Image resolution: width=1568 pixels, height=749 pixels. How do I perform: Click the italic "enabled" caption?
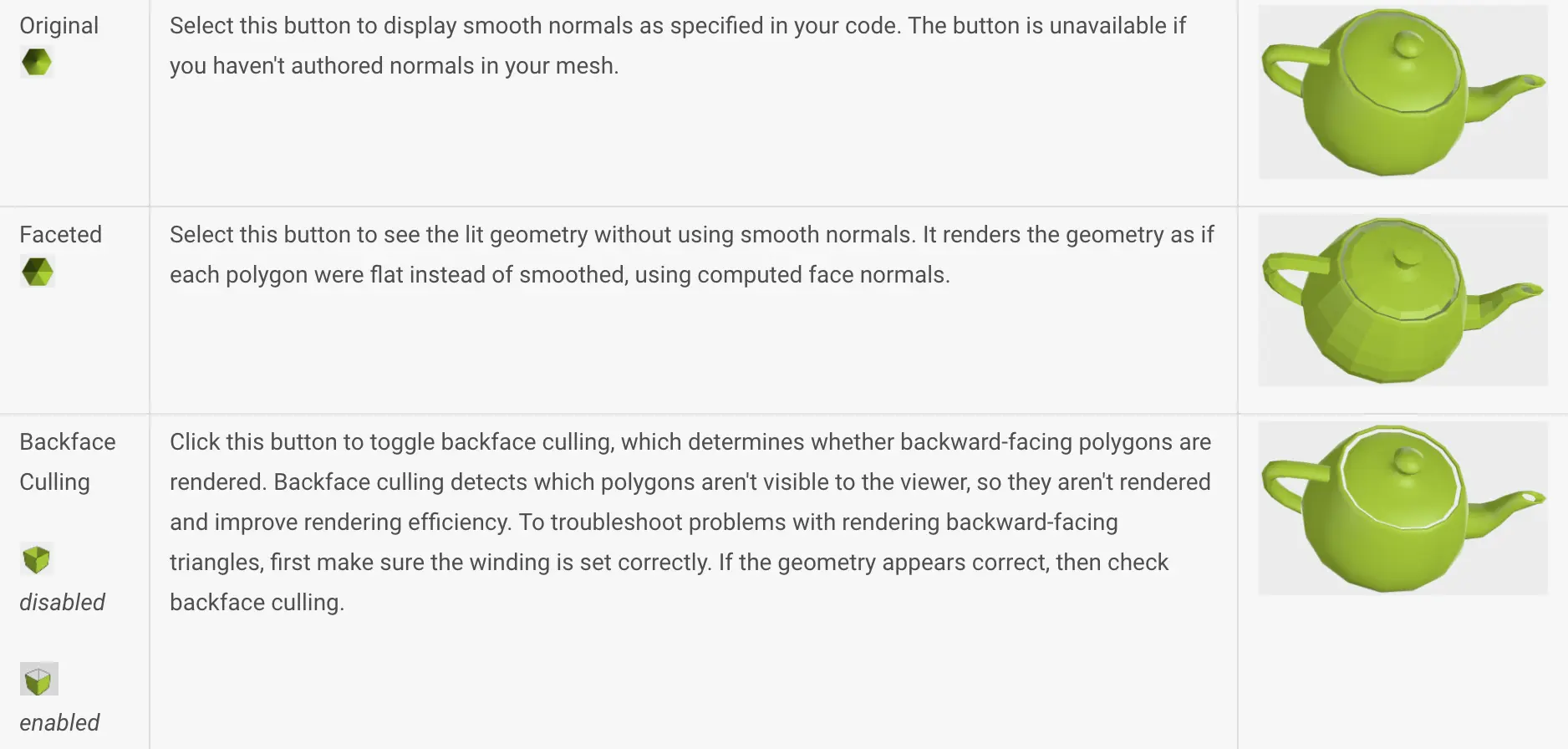pos(59,723)
